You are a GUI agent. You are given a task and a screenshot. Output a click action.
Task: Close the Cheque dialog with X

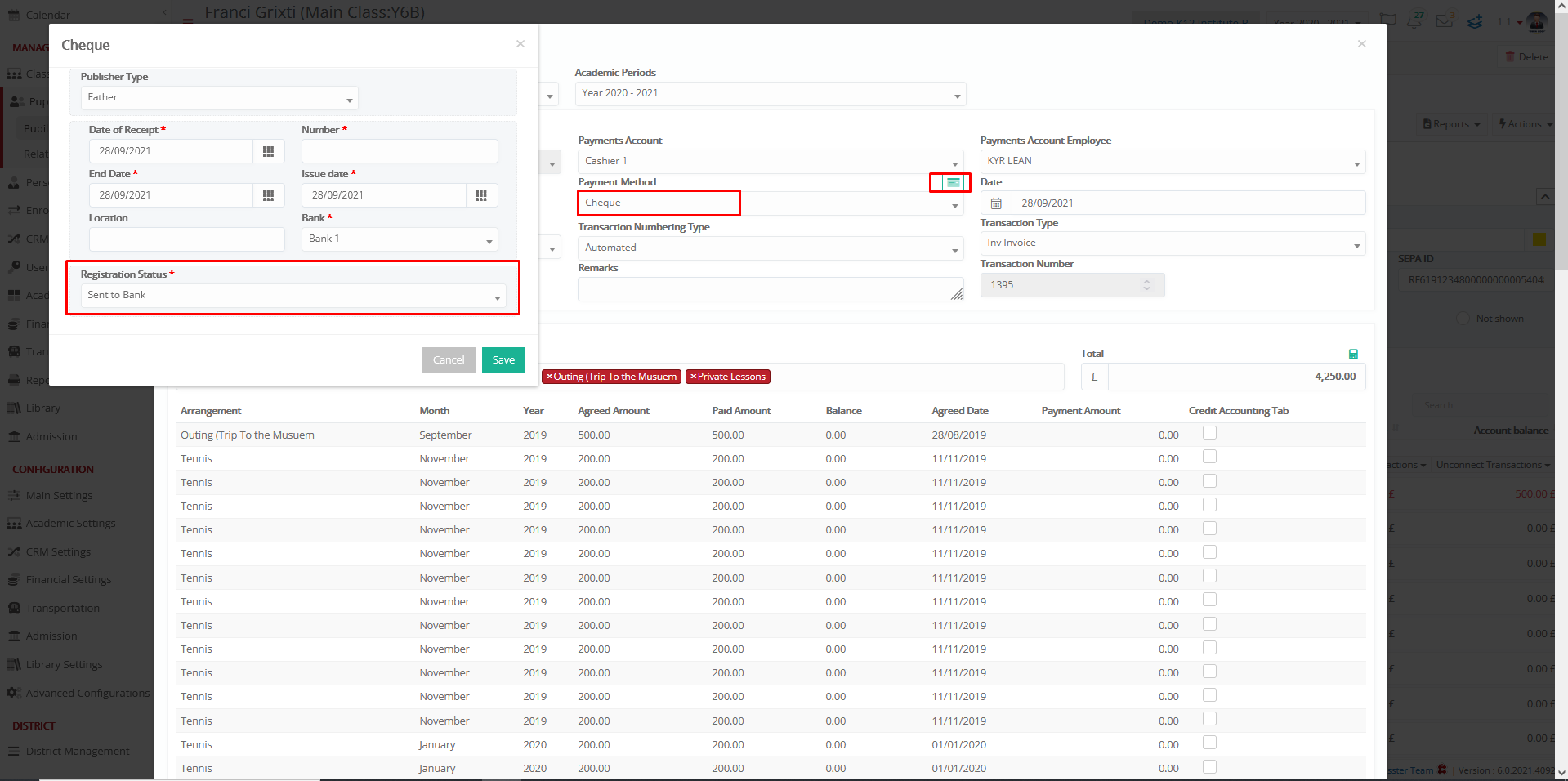pos(520,44)
